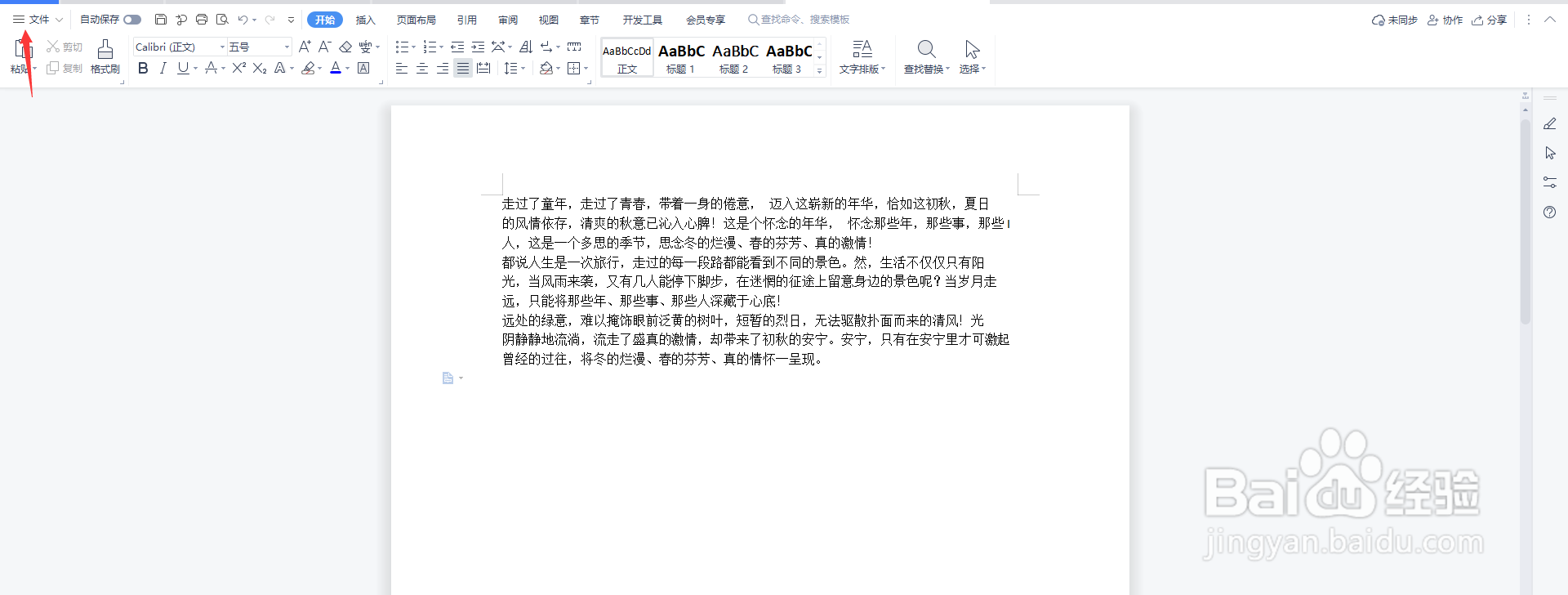Click the redo arrow icon
Screen dimensions: 1568x595
click(x=269, y=20)
